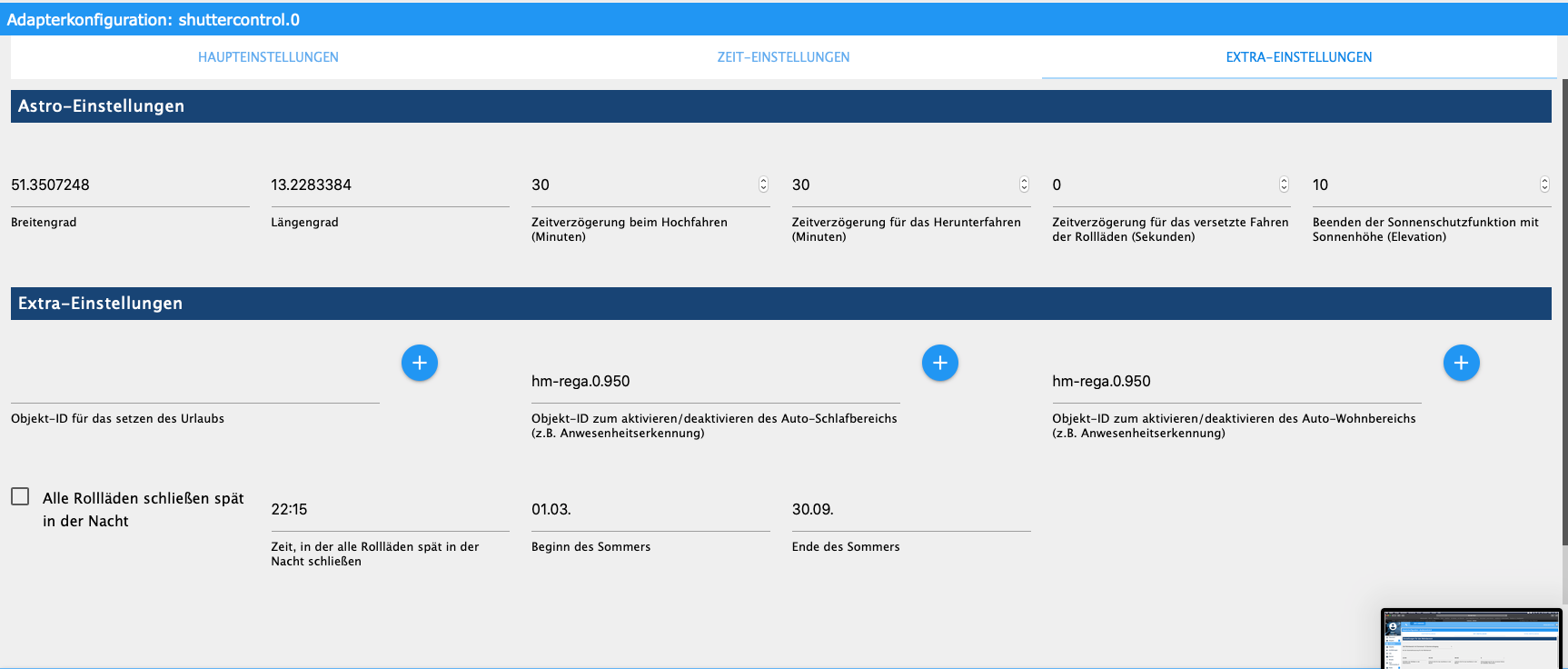Screen dimensions: 1568x669
Task: Open the screenshot thumbnail preview in corner
Action: pos(1472,638)
